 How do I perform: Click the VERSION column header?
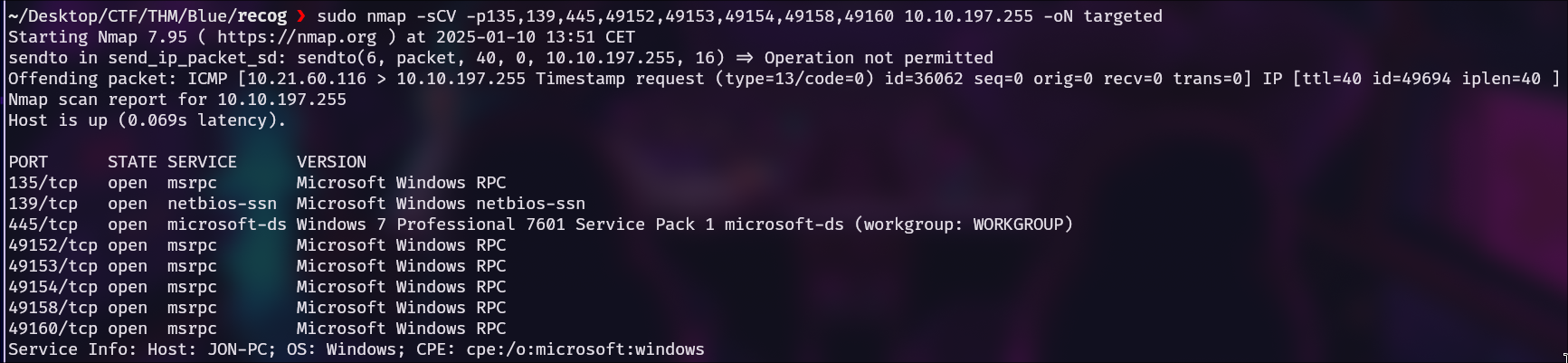(331, 162)
